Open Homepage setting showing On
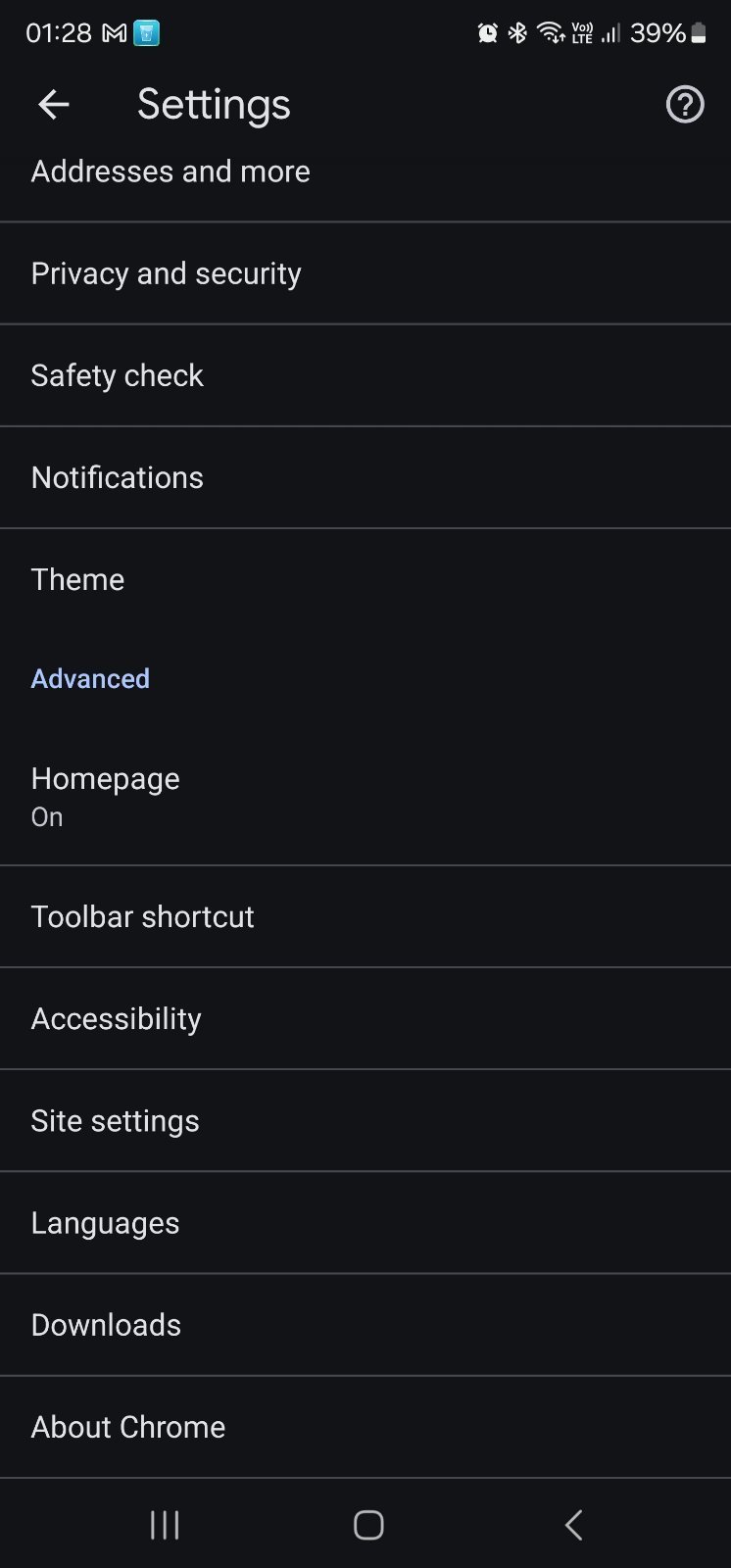The height and width of the screenshot is (1568, 731). [x=106, y=796]
